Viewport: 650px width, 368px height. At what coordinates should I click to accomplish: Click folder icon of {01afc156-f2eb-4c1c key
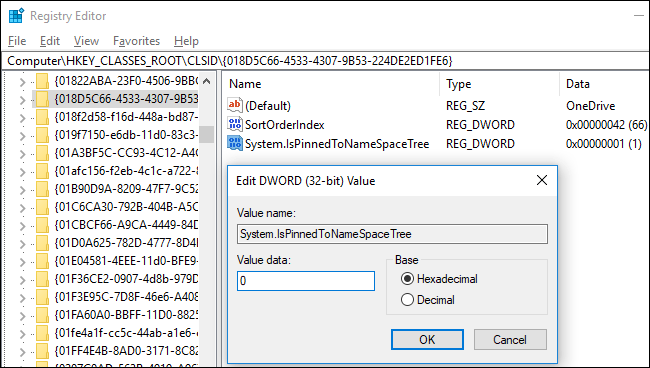pyautogui.click(x=42, y=171)
